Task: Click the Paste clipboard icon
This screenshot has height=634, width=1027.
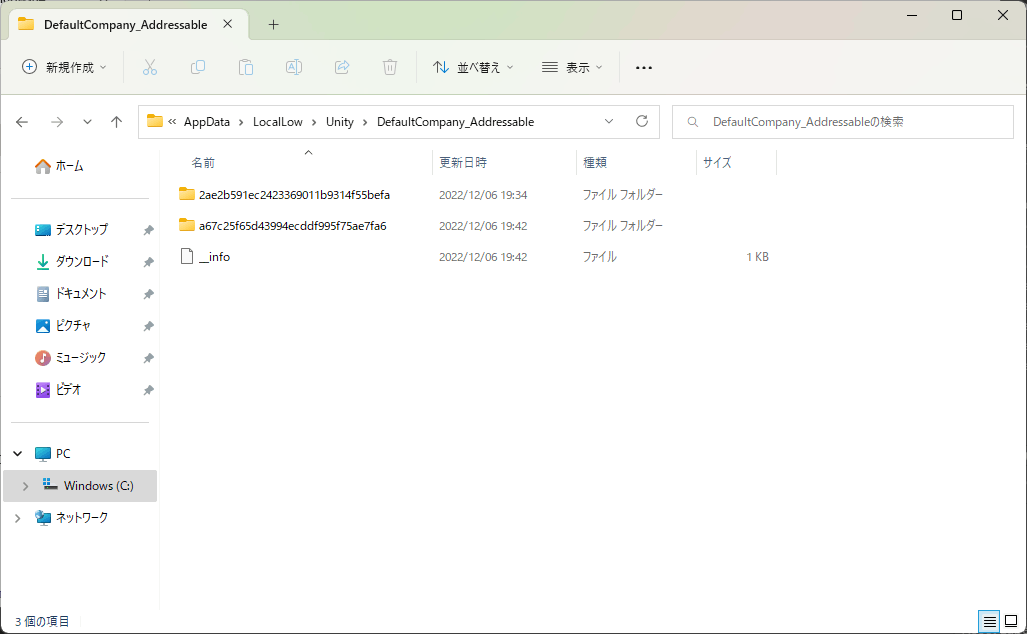Action: point(246,67)
